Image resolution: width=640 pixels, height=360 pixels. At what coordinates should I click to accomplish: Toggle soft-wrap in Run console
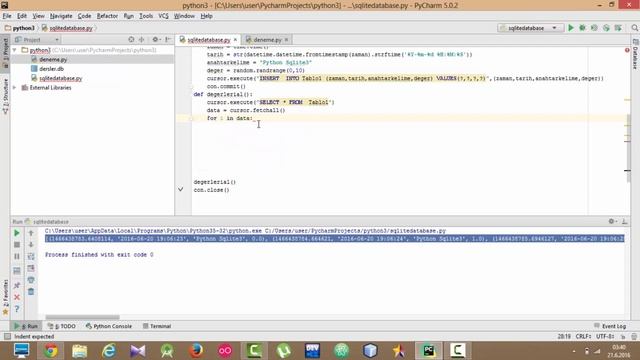point(31,256)
